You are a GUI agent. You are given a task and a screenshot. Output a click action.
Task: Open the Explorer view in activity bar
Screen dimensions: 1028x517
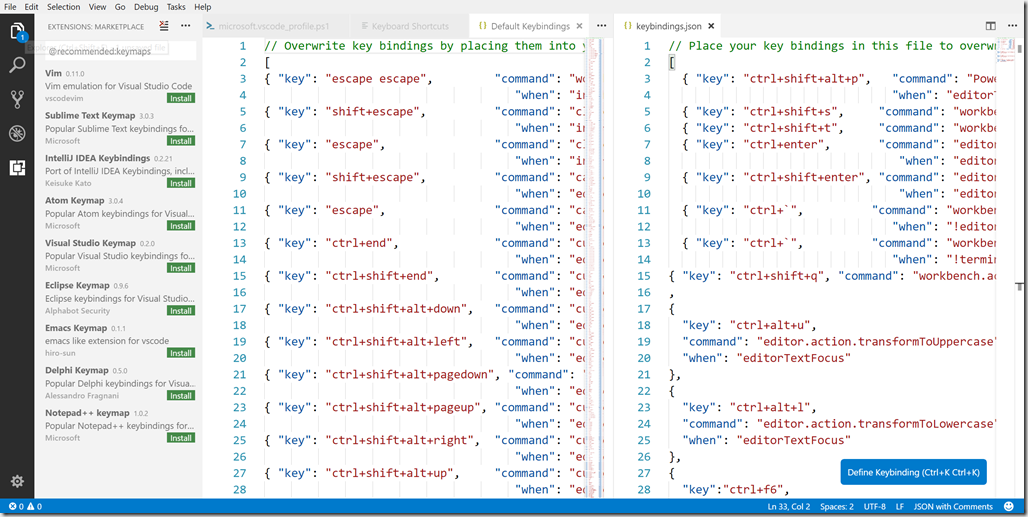click(x=17, y=31)
